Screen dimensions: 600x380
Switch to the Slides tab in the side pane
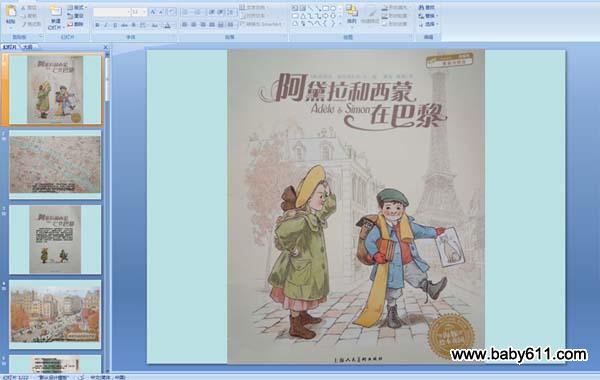click(10, 47)
